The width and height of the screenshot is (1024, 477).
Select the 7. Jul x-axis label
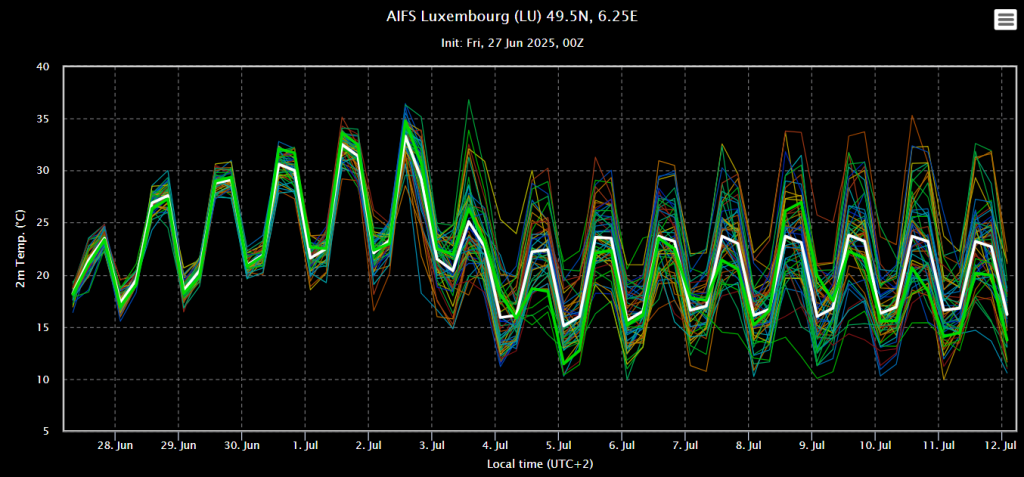(686, 445)
